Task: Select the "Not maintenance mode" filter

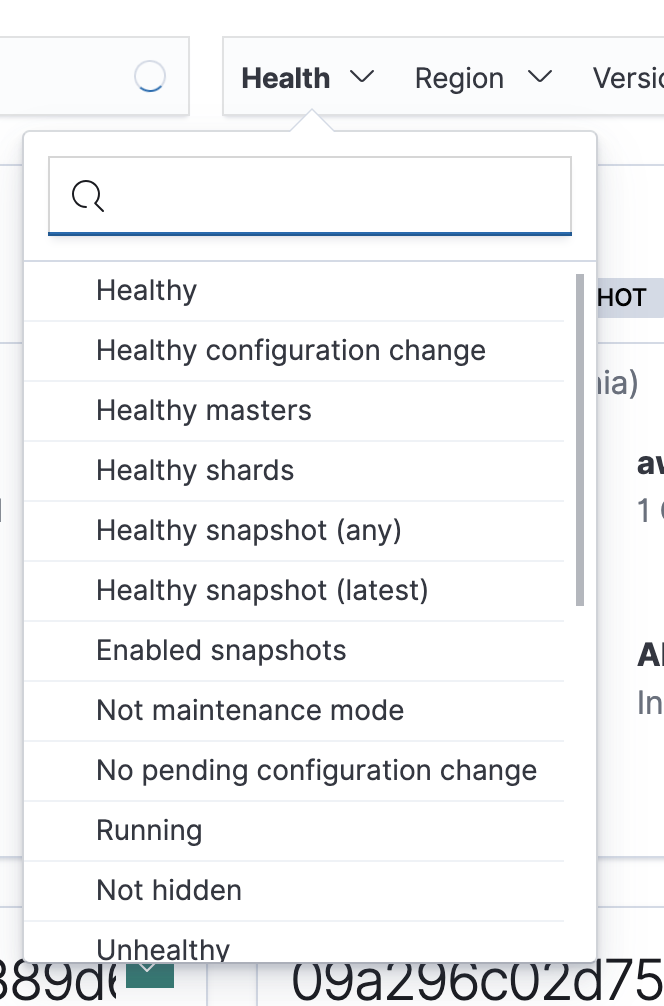Action: pyautogui.click(x=250, y=710)
